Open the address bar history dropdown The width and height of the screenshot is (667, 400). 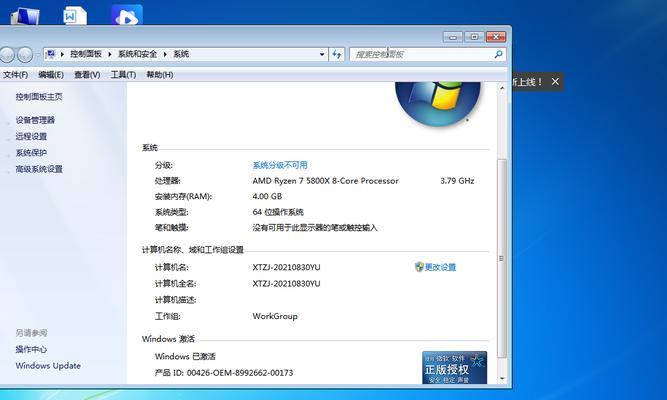[322, 54]
